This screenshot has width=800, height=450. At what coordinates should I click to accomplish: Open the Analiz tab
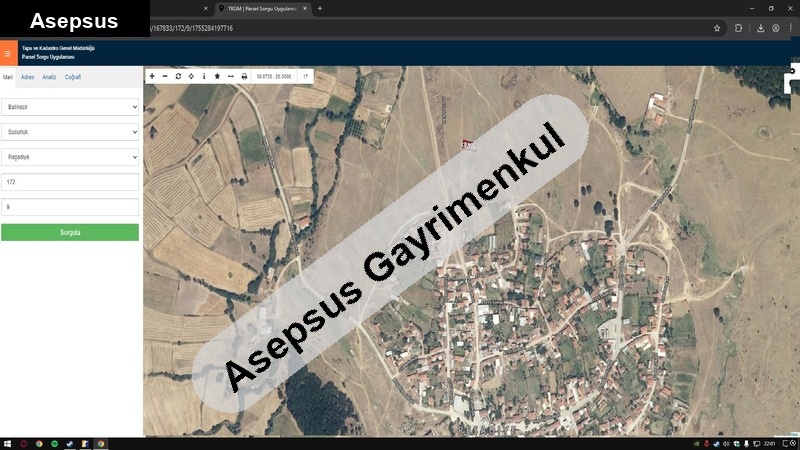(49, 77)
